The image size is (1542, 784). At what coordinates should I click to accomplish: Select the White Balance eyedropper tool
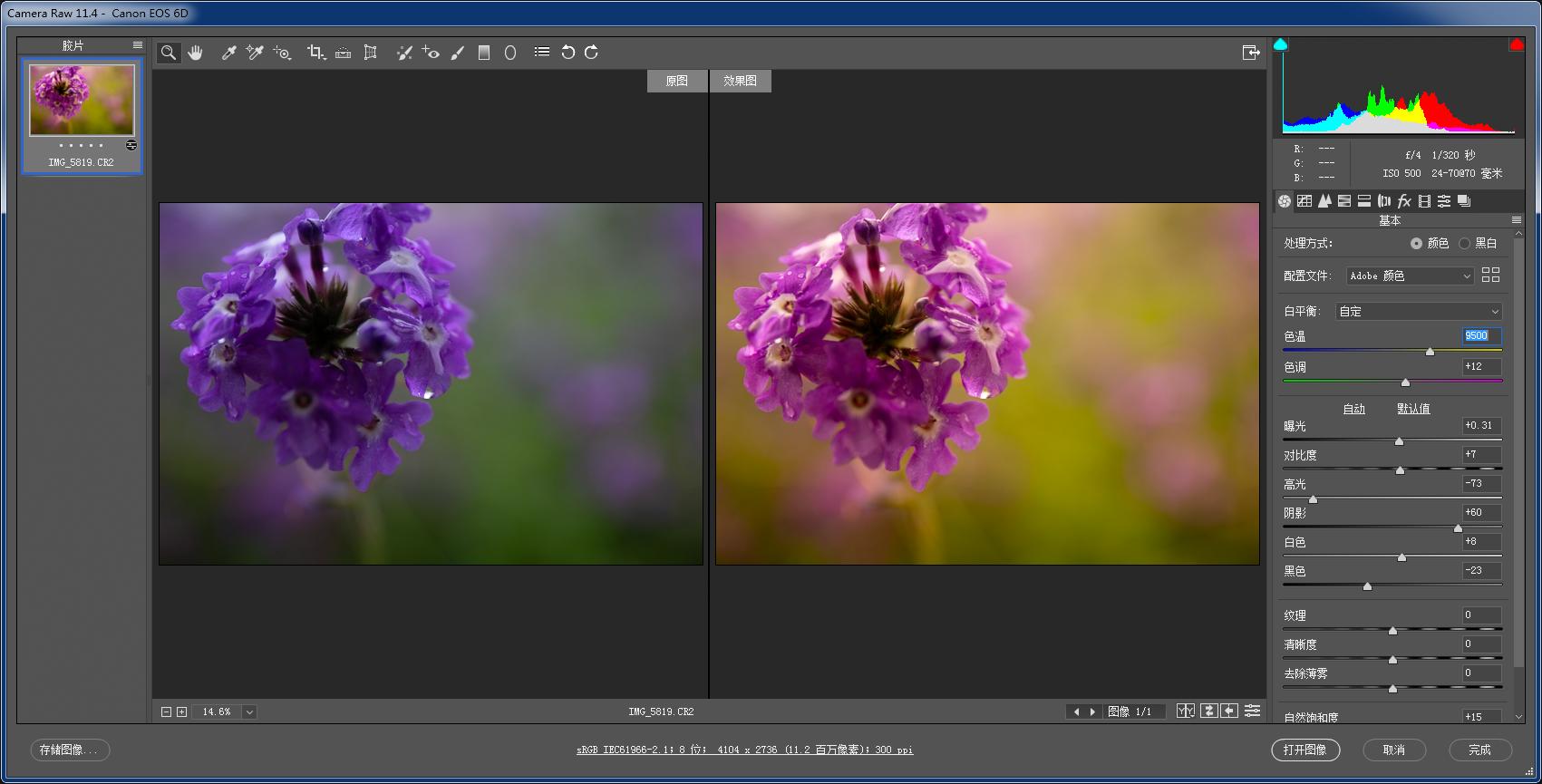click(228, 53)
